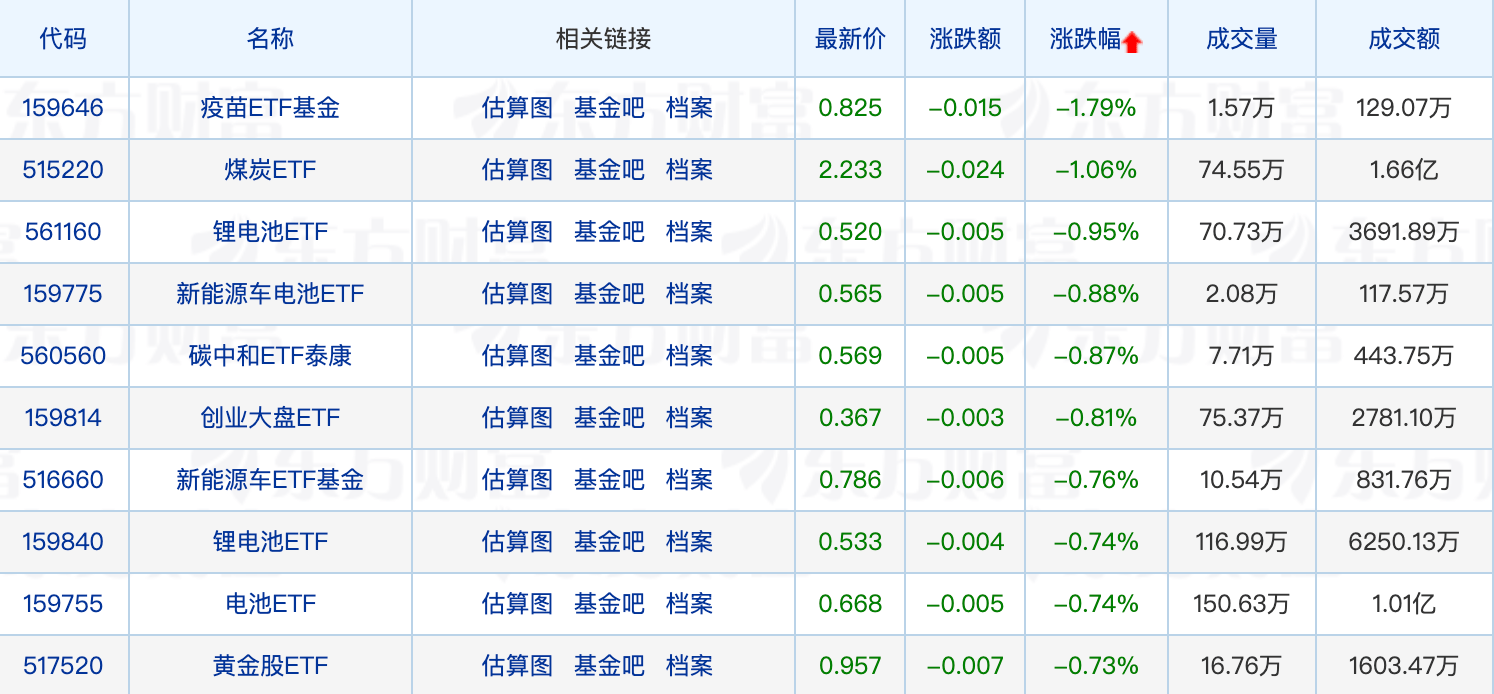The height and width of the screenshot is (694, 1494).
Task: Click the 成交额 column header
Action: coord(1404,39)
